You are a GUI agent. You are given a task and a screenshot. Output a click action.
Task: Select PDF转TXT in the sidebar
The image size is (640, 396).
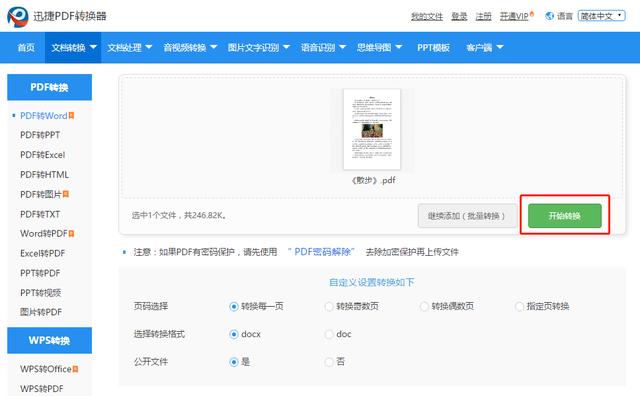coord(40,214)
